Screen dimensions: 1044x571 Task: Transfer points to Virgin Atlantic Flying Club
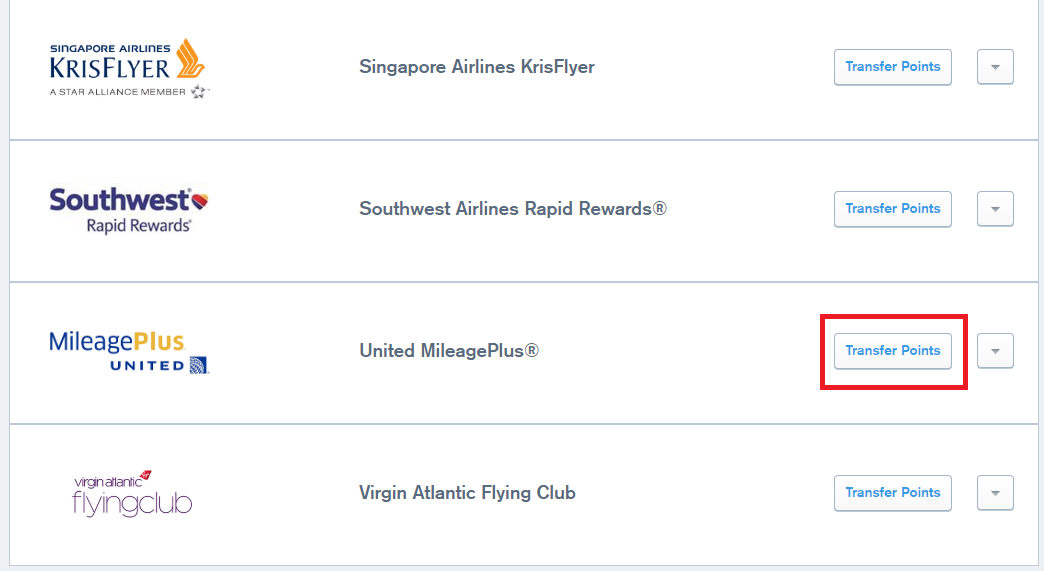click(x=892, y=493)
